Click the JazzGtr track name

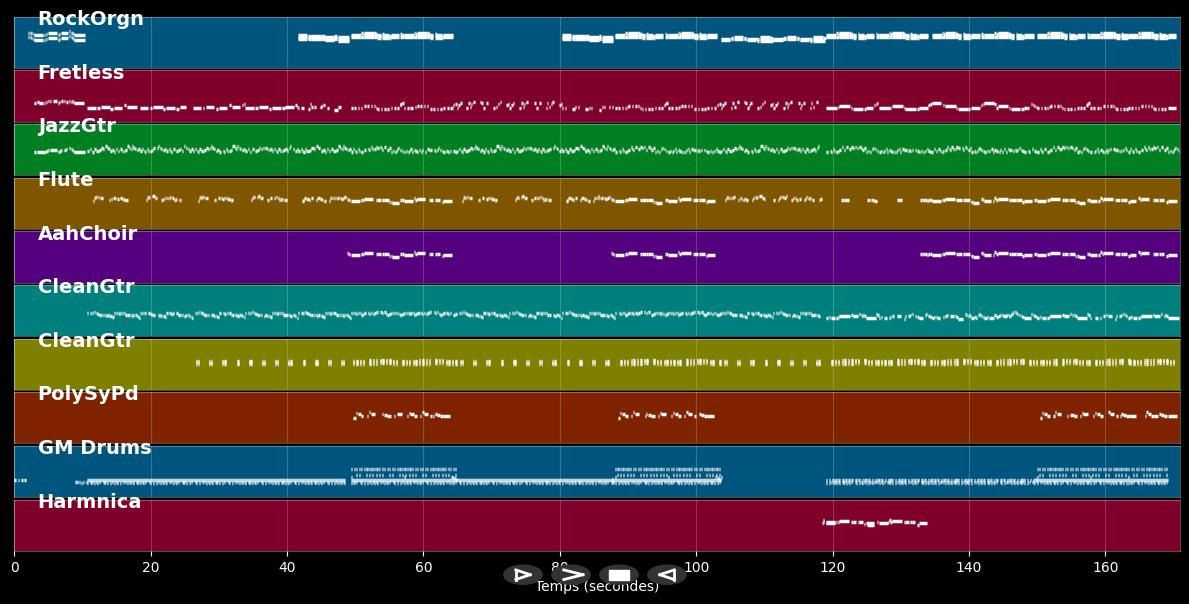(x=77, y=126)
